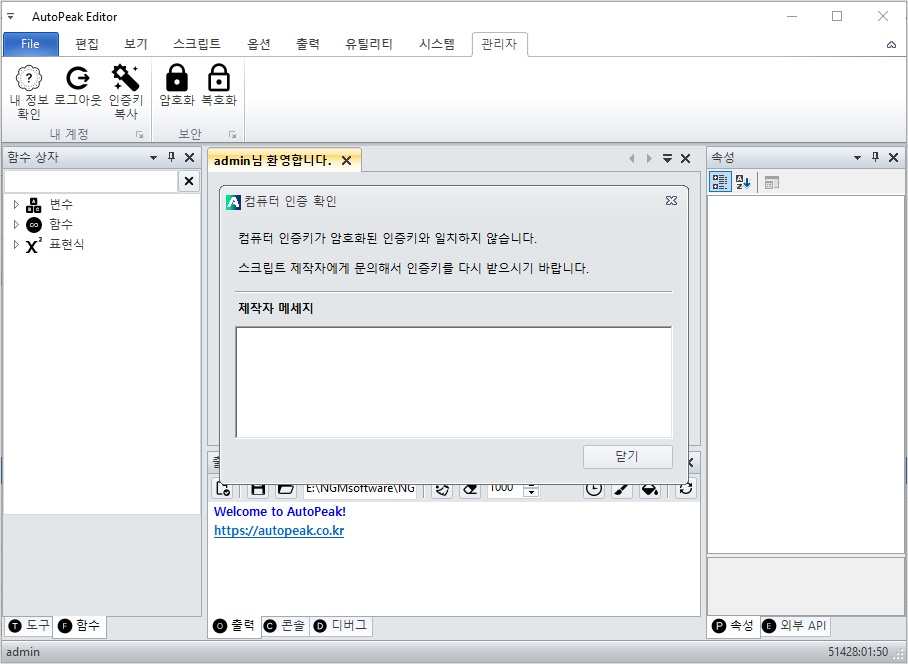Switch to the 콘솔 bottom tab
This screenshot has height=664, width=908.
(285, 626)
